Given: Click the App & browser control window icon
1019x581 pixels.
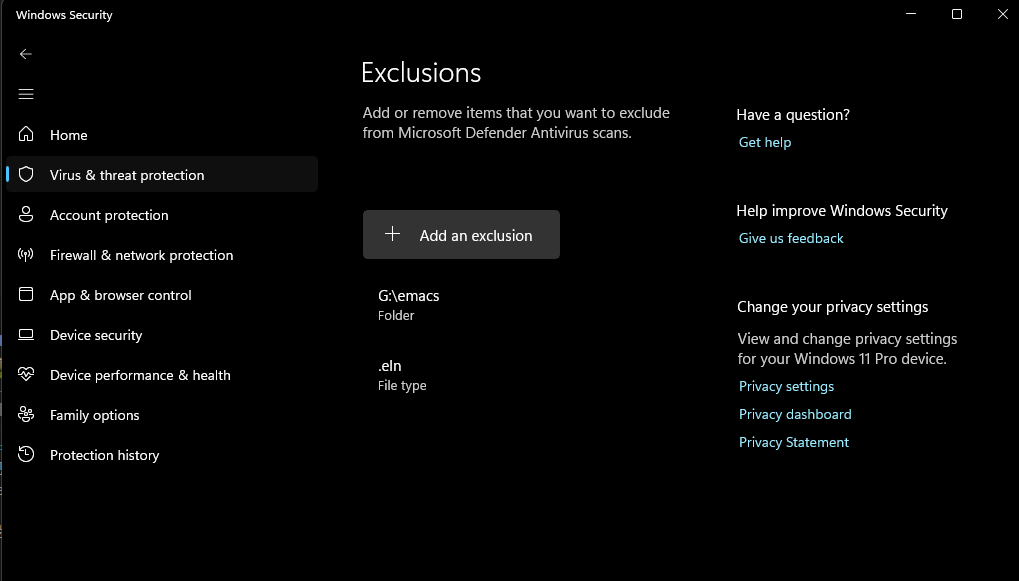Looking at the screenshot, I should [x=26, y=294].
